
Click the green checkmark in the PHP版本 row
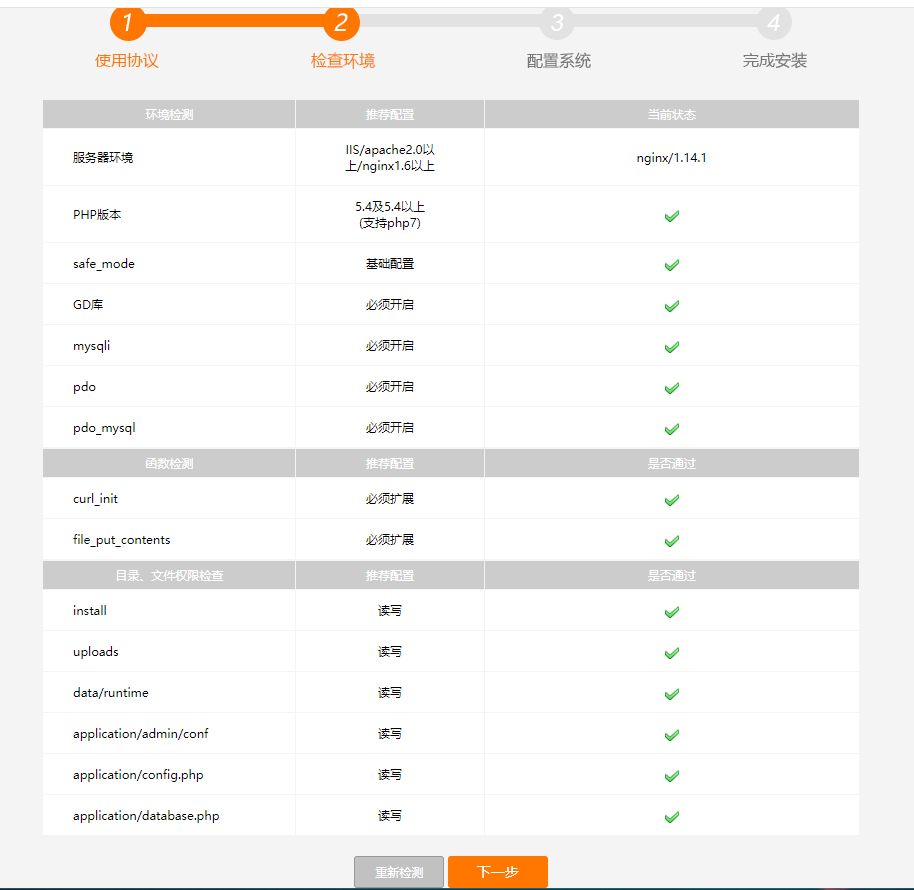coord(672,216)
